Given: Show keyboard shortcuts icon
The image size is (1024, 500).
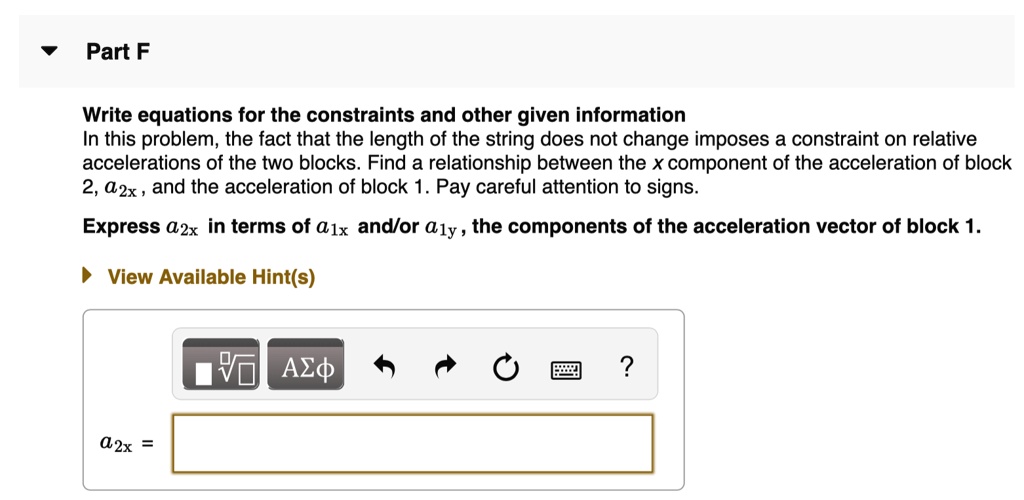Looking at the screenshot, I should [x=566, y=369].
